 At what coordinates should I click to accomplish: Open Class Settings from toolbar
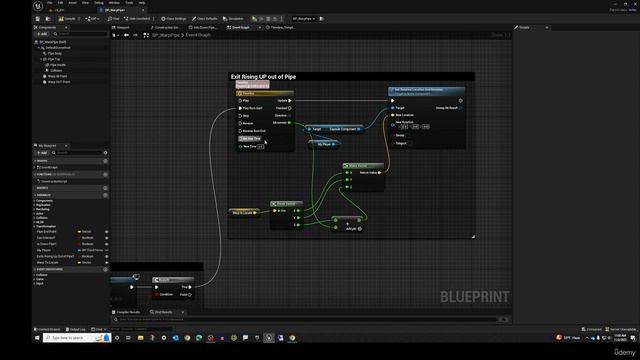pyautogui.click(x=173, y=19)
